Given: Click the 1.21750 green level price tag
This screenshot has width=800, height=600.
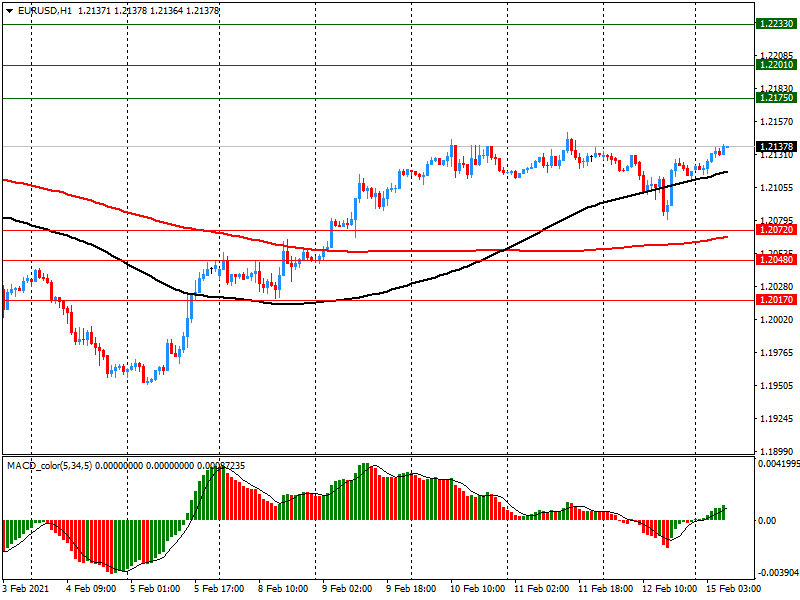Looking at the screenshot, I should 776,98.
